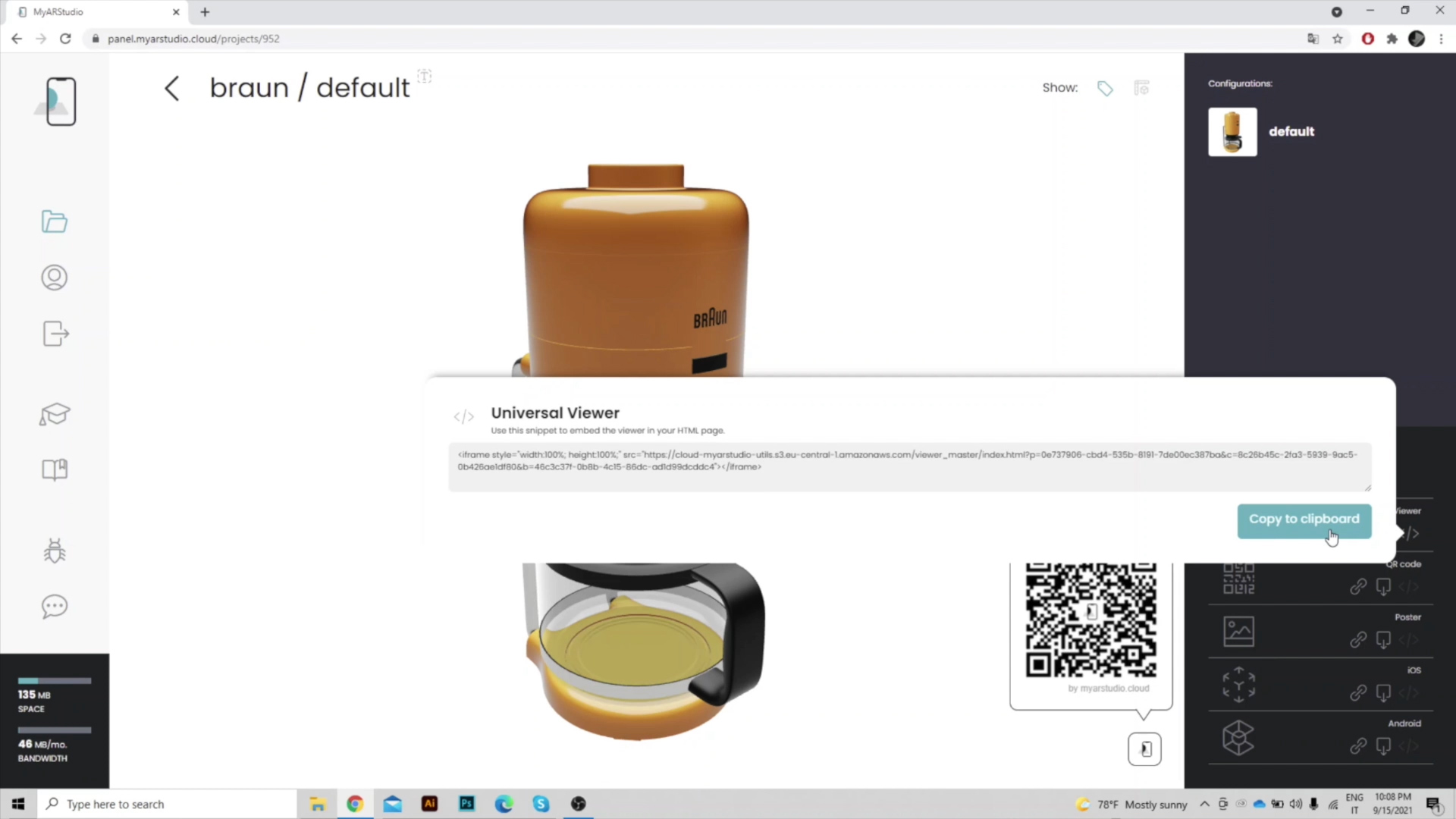Download the Android model file
This screenshot has width=1456, height=819.
click(x=1383, y=746)
